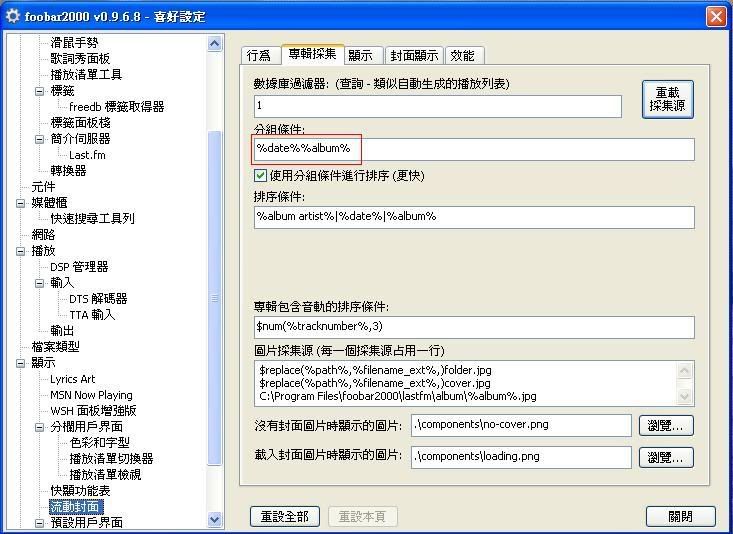Image resolution: width=733 pixels, height=534 pixels.
Task: Select Last.fm in the settings tree
Action: 87,155
